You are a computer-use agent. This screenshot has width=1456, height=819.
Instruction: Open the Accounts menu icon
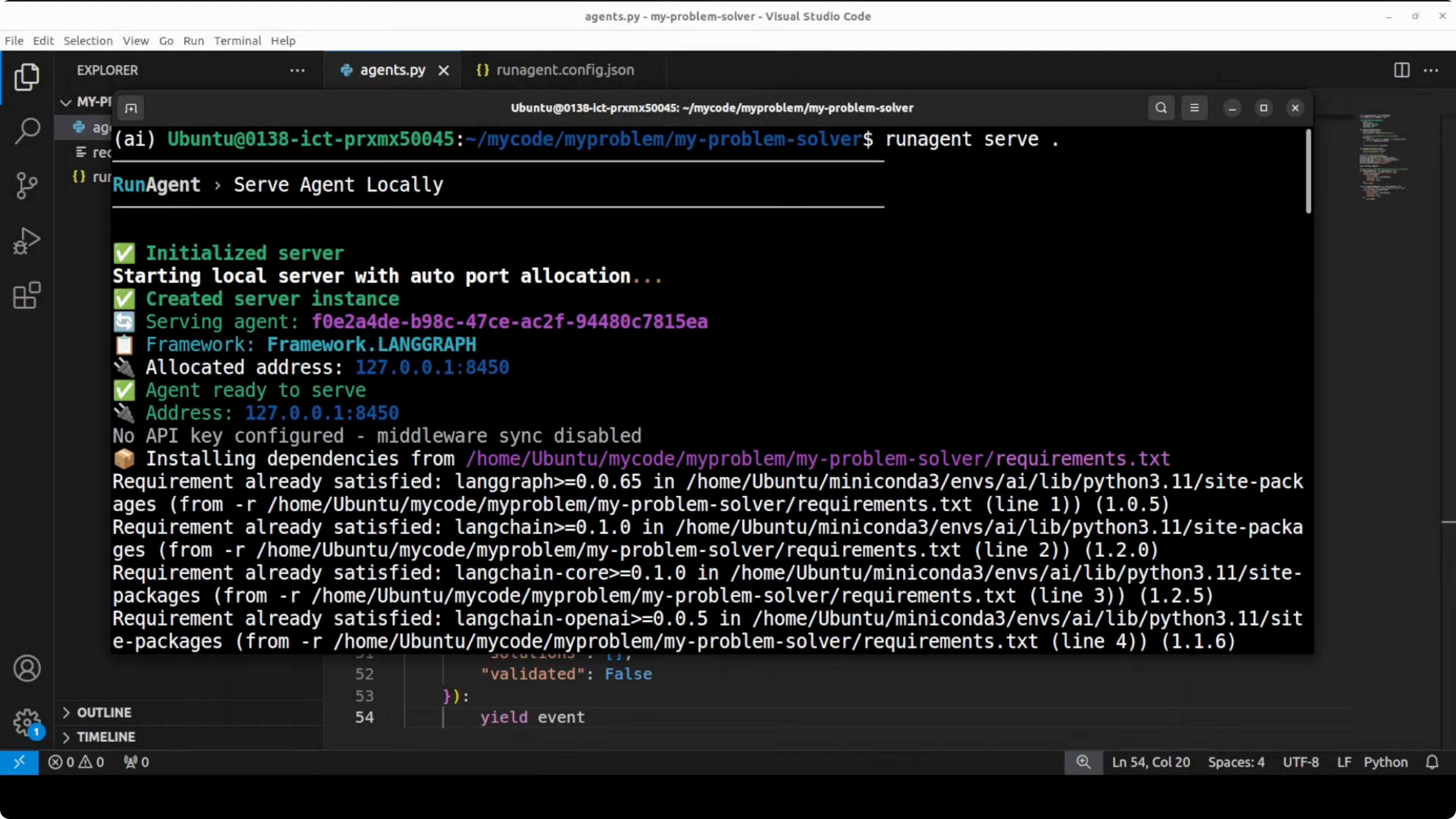27,668
